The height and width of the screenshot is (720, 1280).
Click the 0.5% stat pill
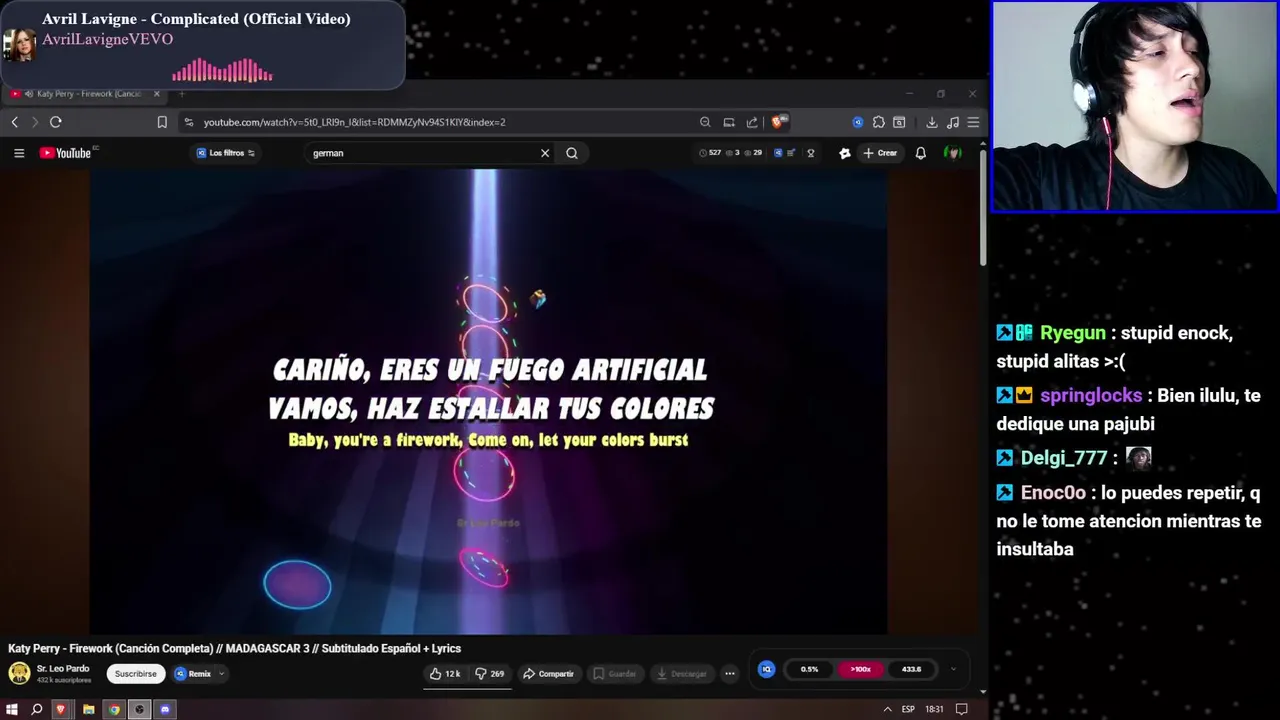[x=809, y=669]
